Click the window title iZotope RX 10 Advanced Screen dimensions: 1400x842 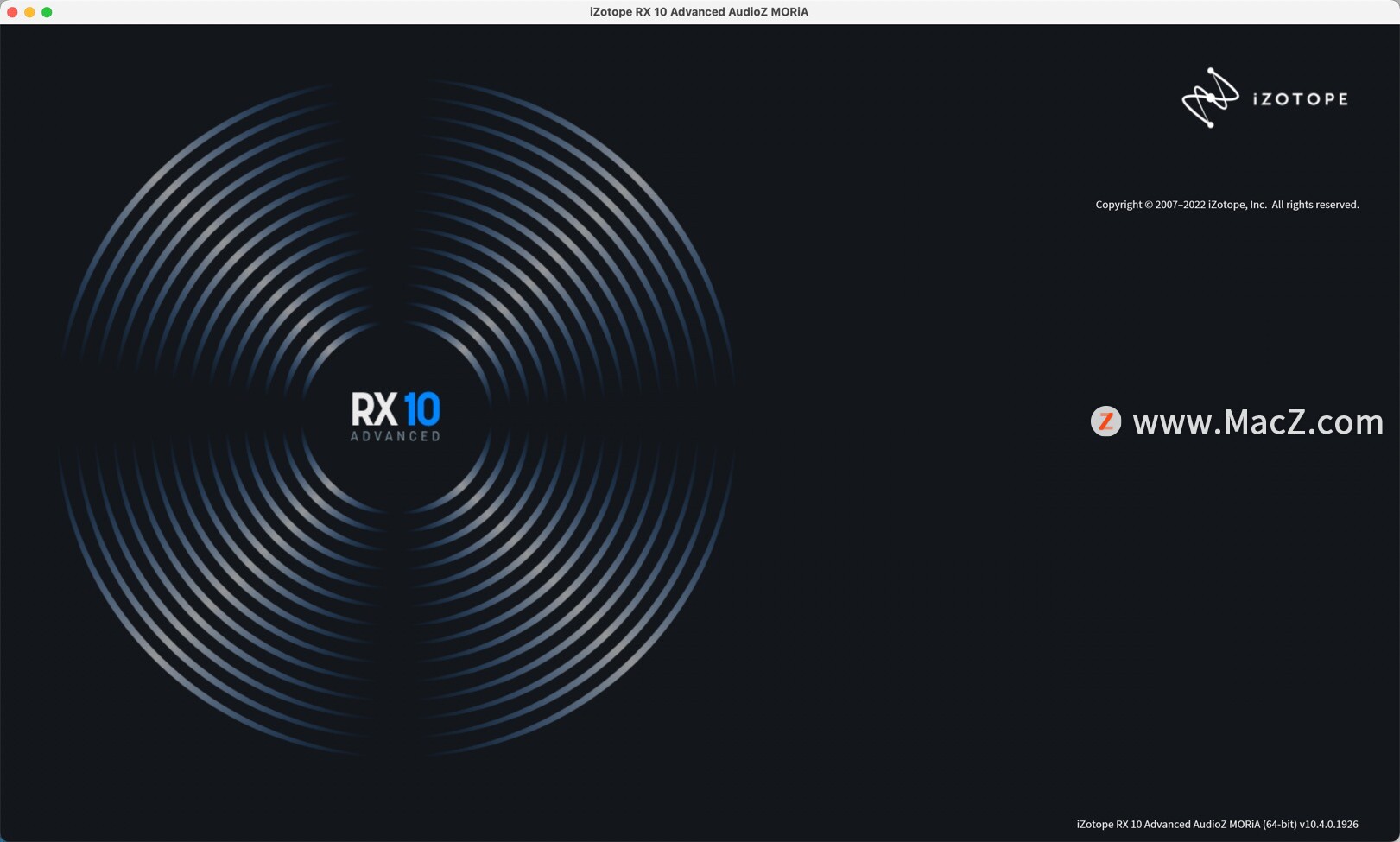(x=699, y=12)
